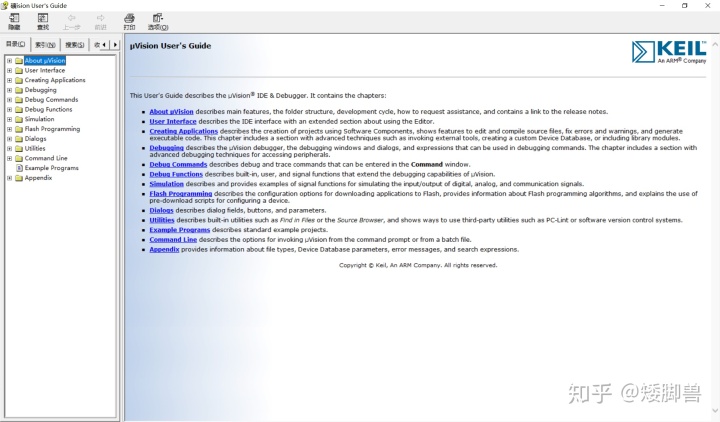Screen dimensions: 720x422
Task: Click the Utilities folder icon
Action: click(19, 148)
